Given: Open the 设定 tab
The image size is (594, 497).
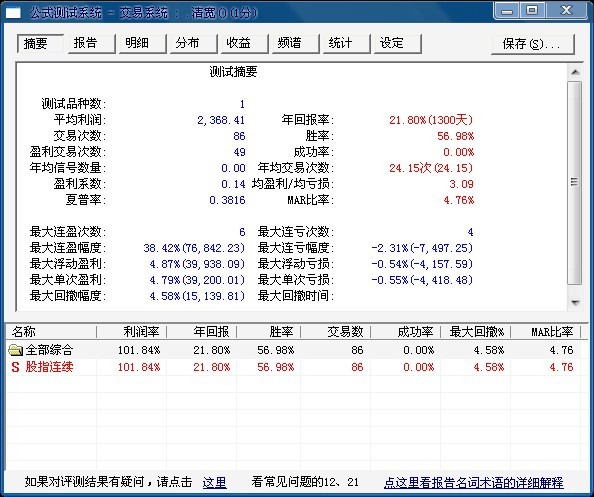Looking at the screenshot, I should tap(397, 44).
